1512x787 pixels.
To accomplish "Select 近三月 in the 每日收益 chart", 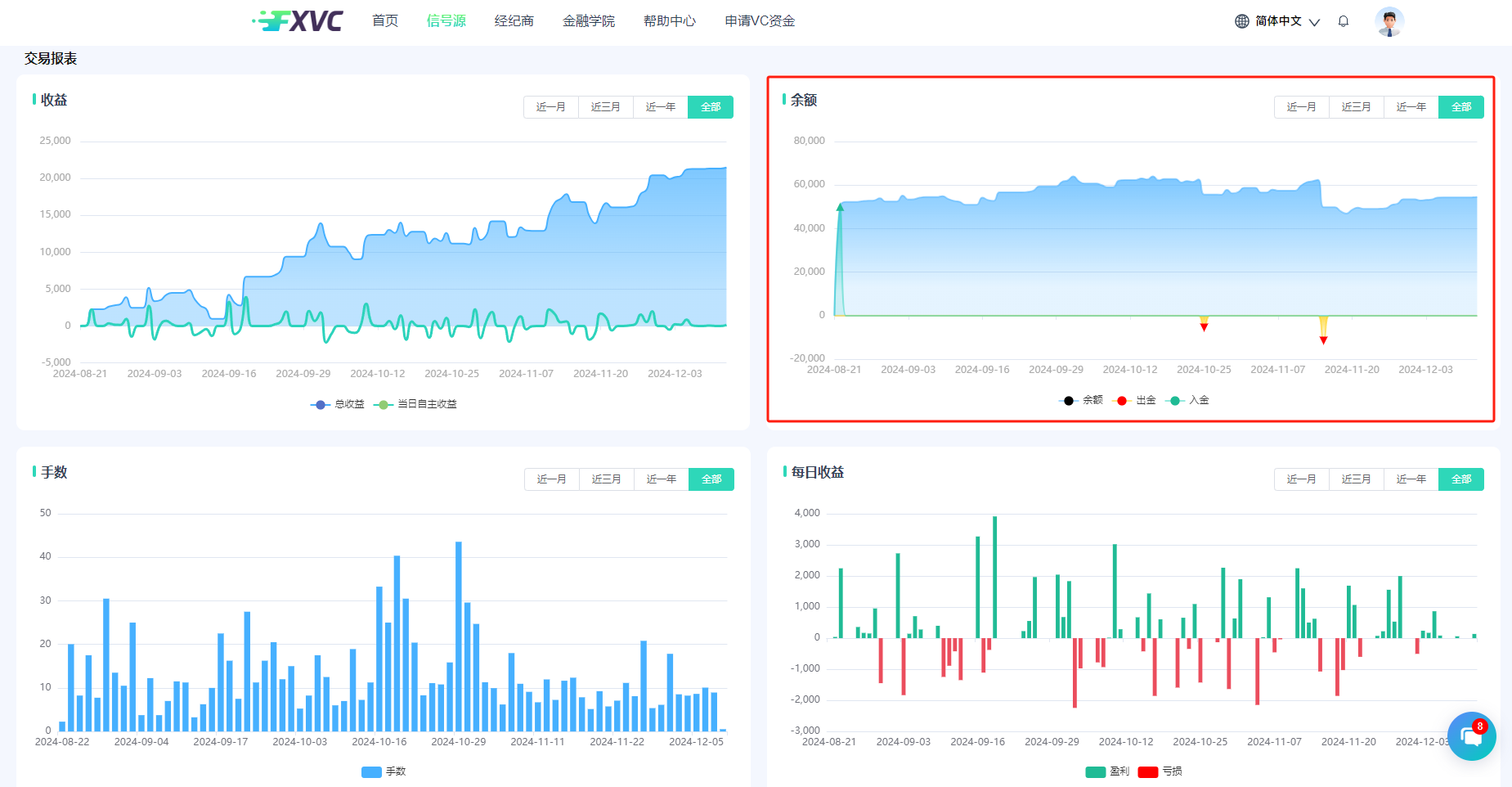I will click(x=1357, y=479).
